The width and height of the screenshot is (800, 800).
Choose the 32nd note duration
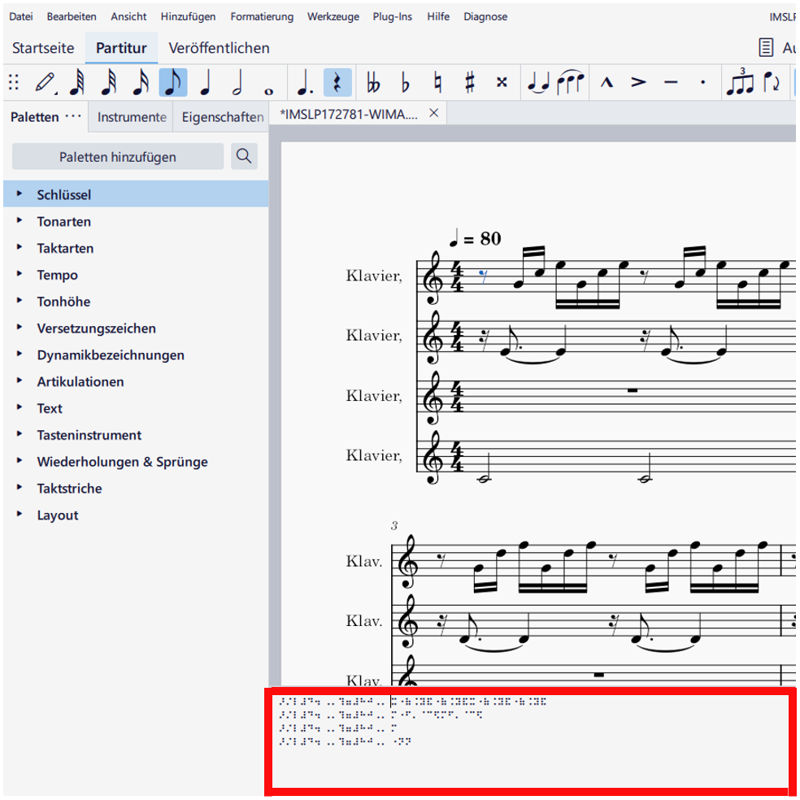[109, 82]
